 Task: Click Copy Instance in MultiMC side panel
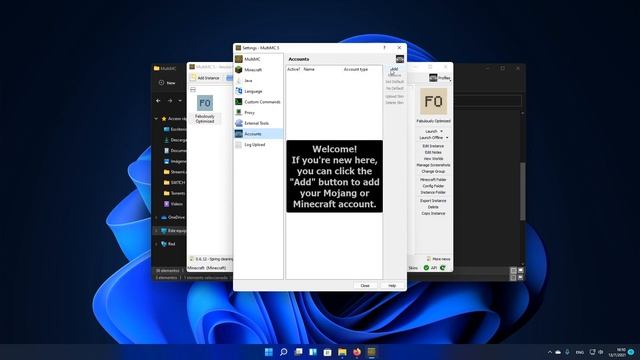[x=433, y=213]
